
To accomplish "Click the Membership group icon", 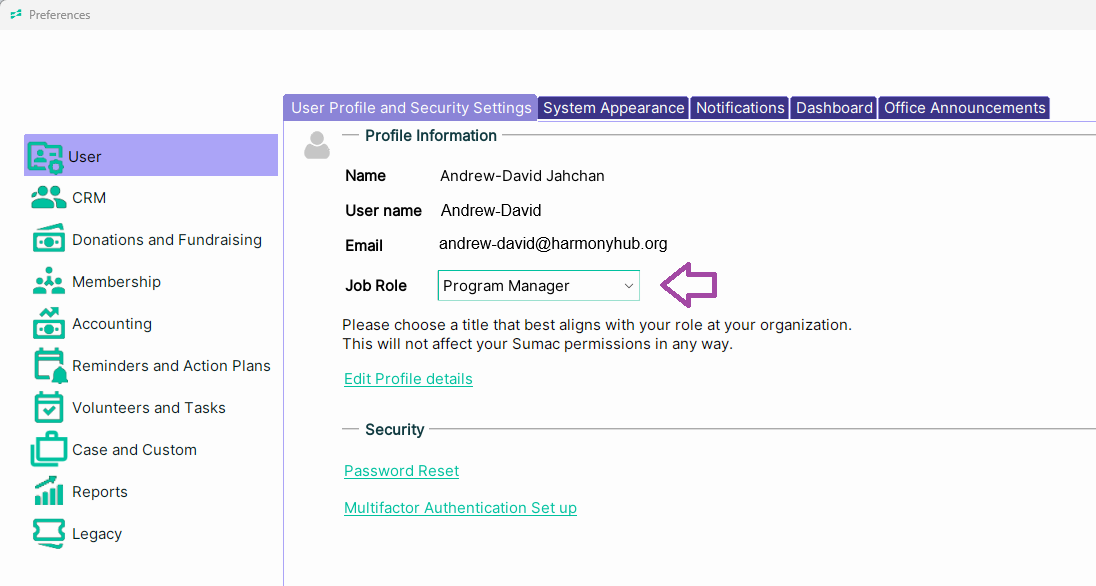I will click(x=48, y=282).
